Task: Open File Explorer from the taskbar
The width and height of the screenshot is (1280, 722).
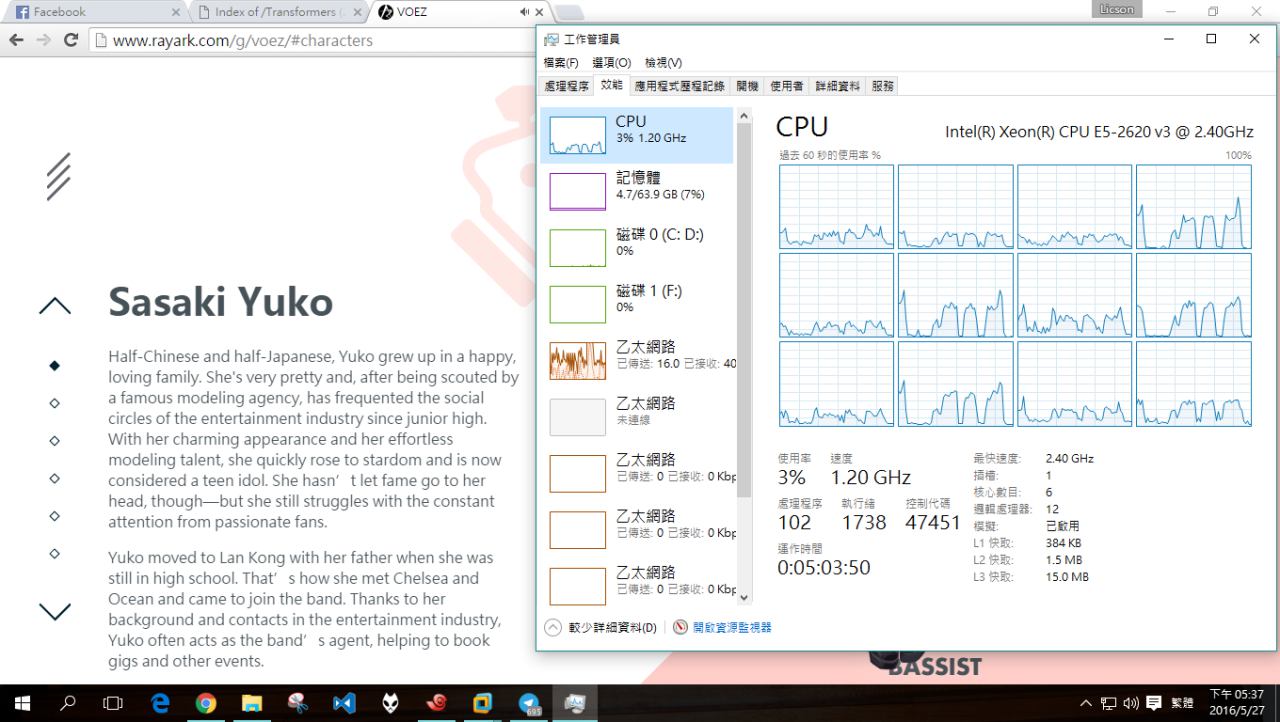Action: (251, 703)
